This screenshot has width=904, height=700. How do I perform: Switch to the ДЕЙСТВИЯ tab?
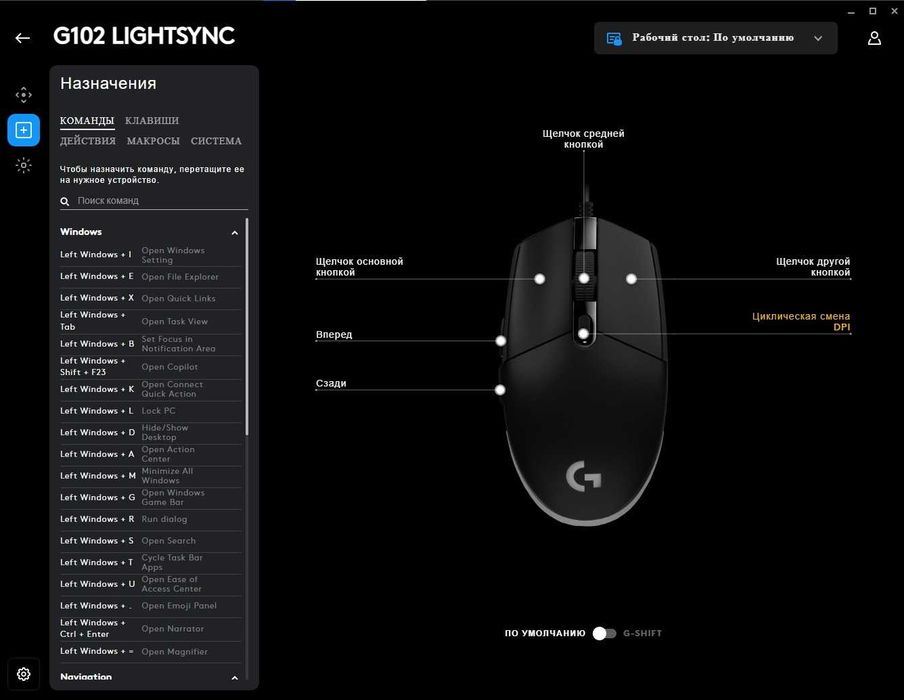88,141
